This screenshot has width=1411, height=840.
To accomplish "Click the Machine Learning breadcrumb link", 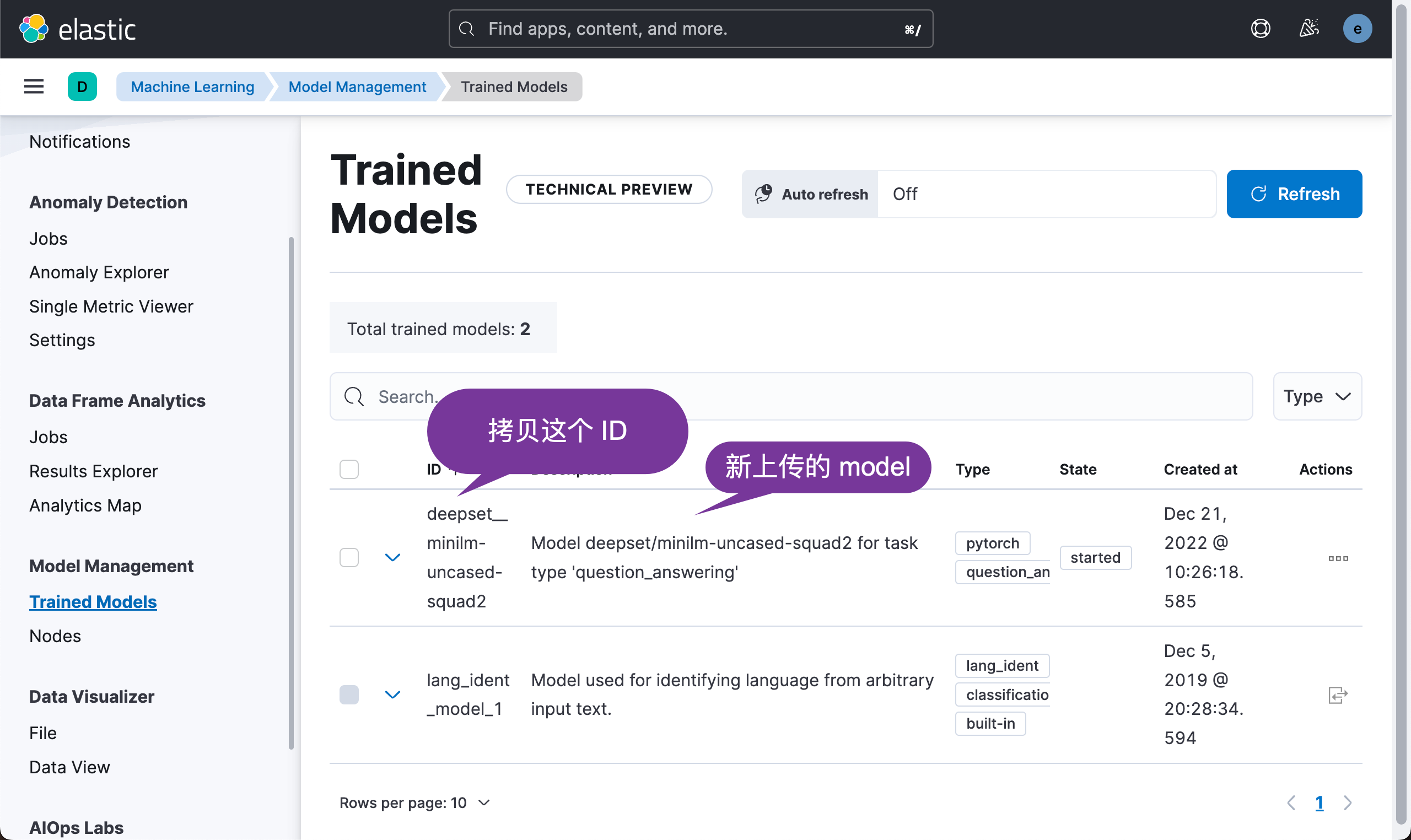I will click(192, 87).
